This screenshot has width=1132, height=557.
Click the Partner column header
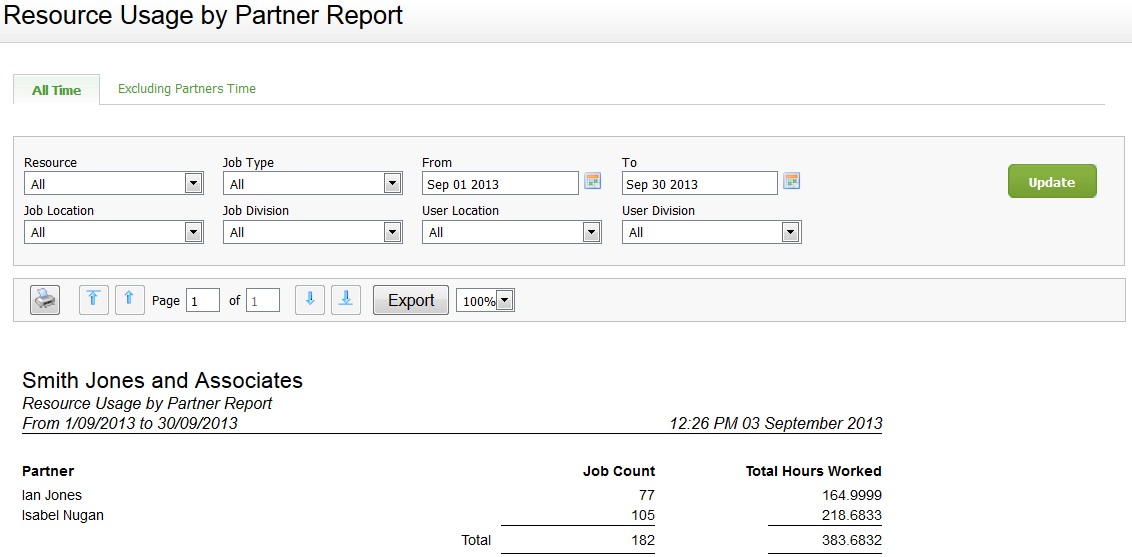pos(48,471)
